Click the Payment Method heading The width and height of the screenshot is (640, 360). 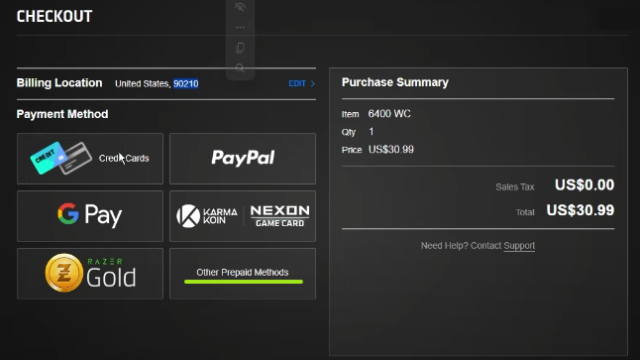pyautogui.click(x=62, y=114)
